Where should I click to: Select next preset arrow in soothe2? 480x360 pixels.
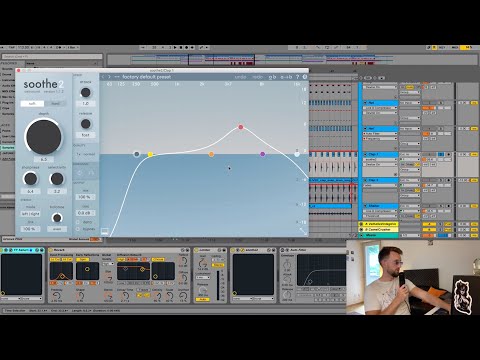[x=109, y=77]
